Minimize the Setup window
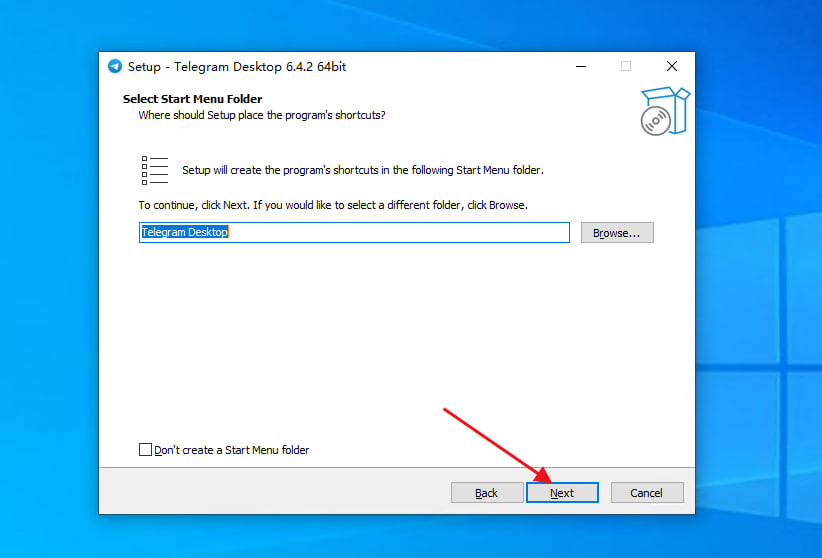 point(580,67)
